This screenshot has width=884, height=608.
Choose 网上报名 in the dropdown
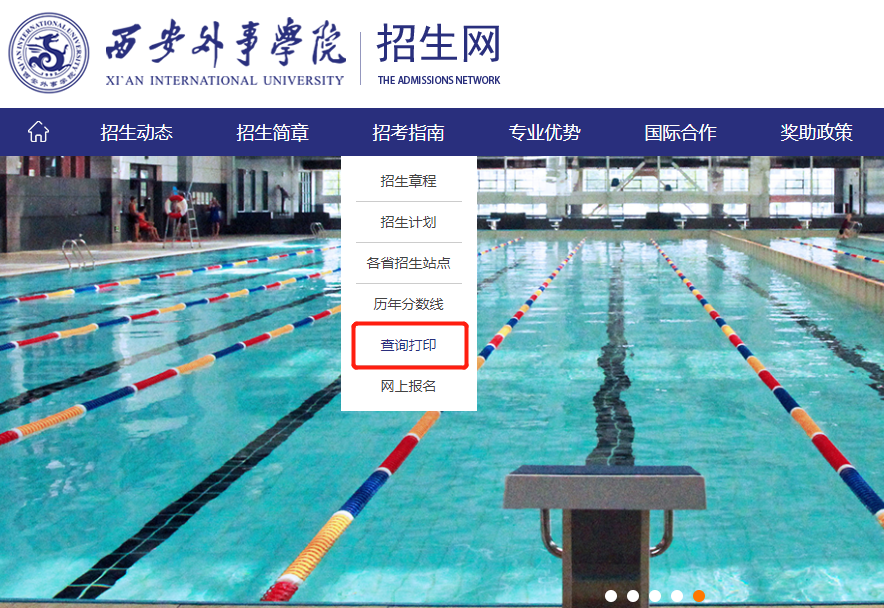click(409, 386)
